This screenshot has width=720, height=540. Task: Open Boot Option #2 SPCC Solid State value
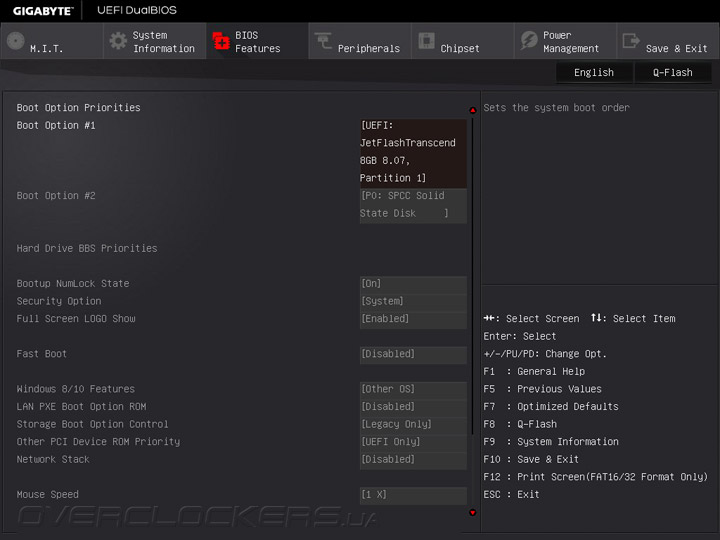413,204
